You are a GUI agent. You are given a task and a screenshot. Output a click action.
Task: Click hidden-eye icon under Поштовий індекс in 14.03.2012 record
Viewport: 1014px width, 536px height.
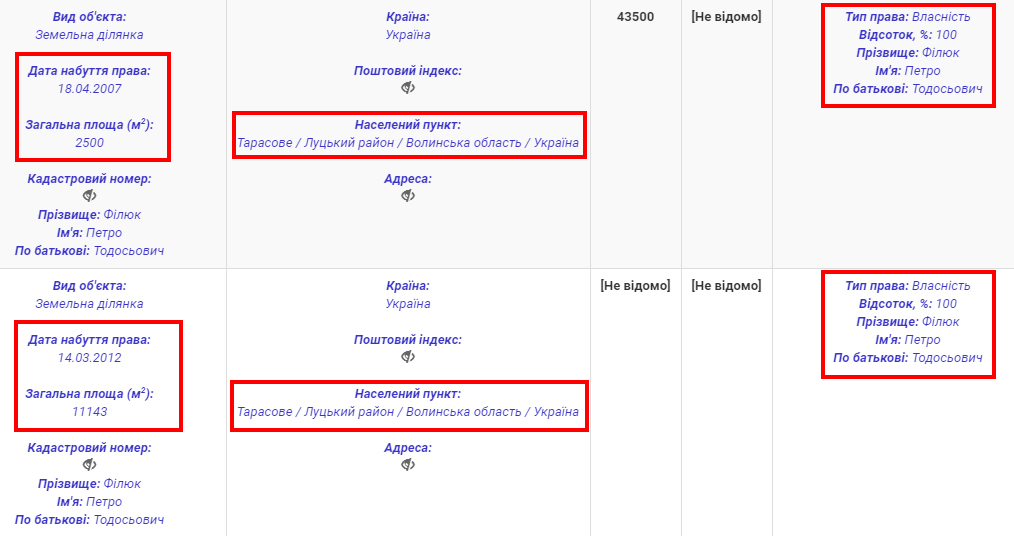pyautogui.click(x=408, y=357)
